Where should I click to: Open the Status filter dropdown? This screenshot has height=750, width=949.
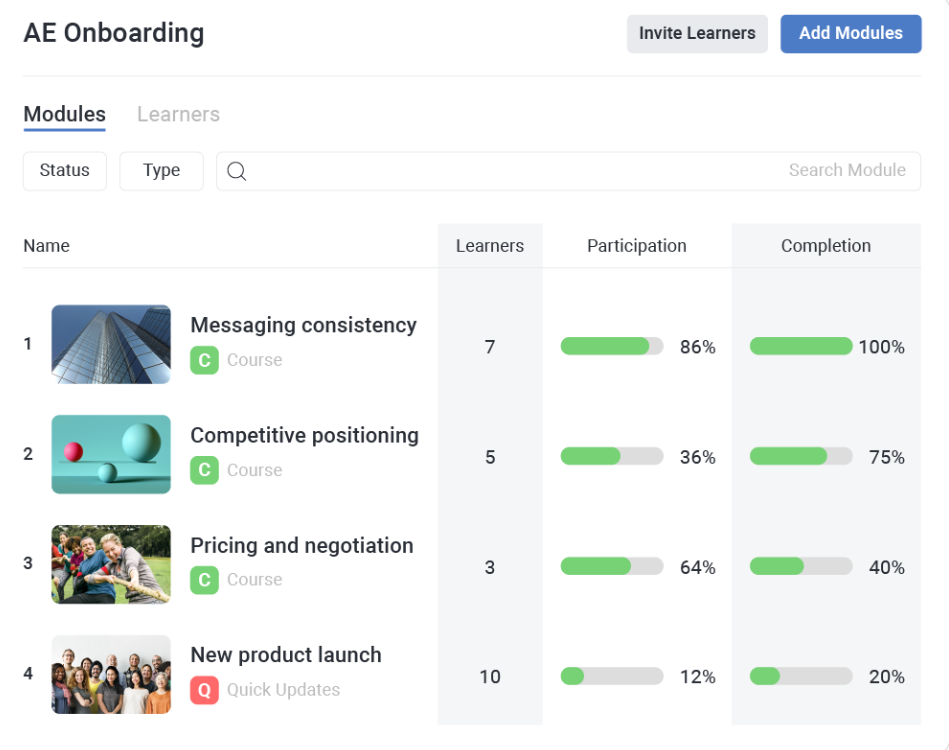point(65,171)
